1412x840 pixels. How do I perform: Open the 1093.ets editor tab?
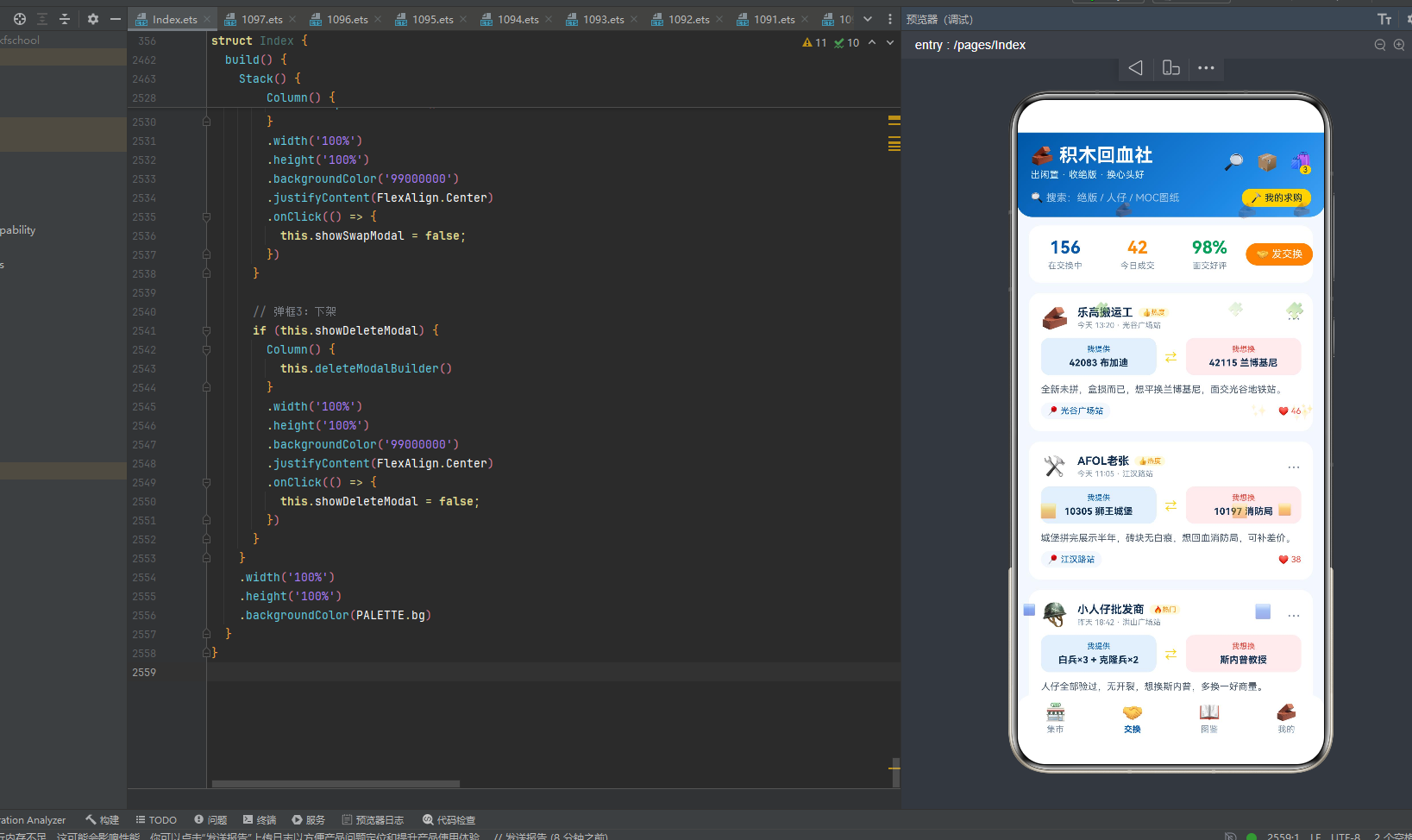click(x=603, y=19)
